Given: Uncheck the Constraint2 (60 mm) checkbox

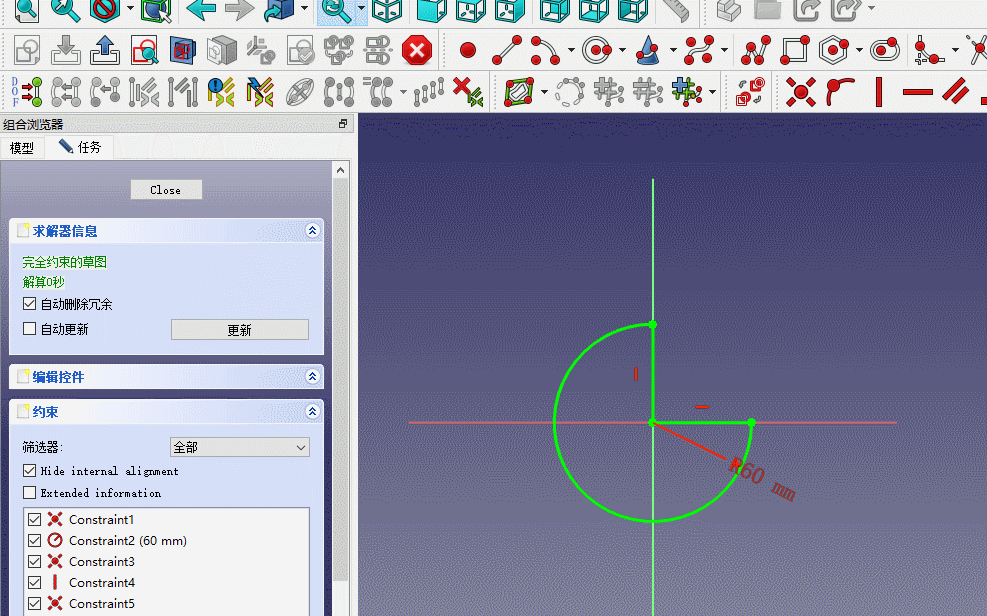Looking at the screenshot, I should 35,541.
